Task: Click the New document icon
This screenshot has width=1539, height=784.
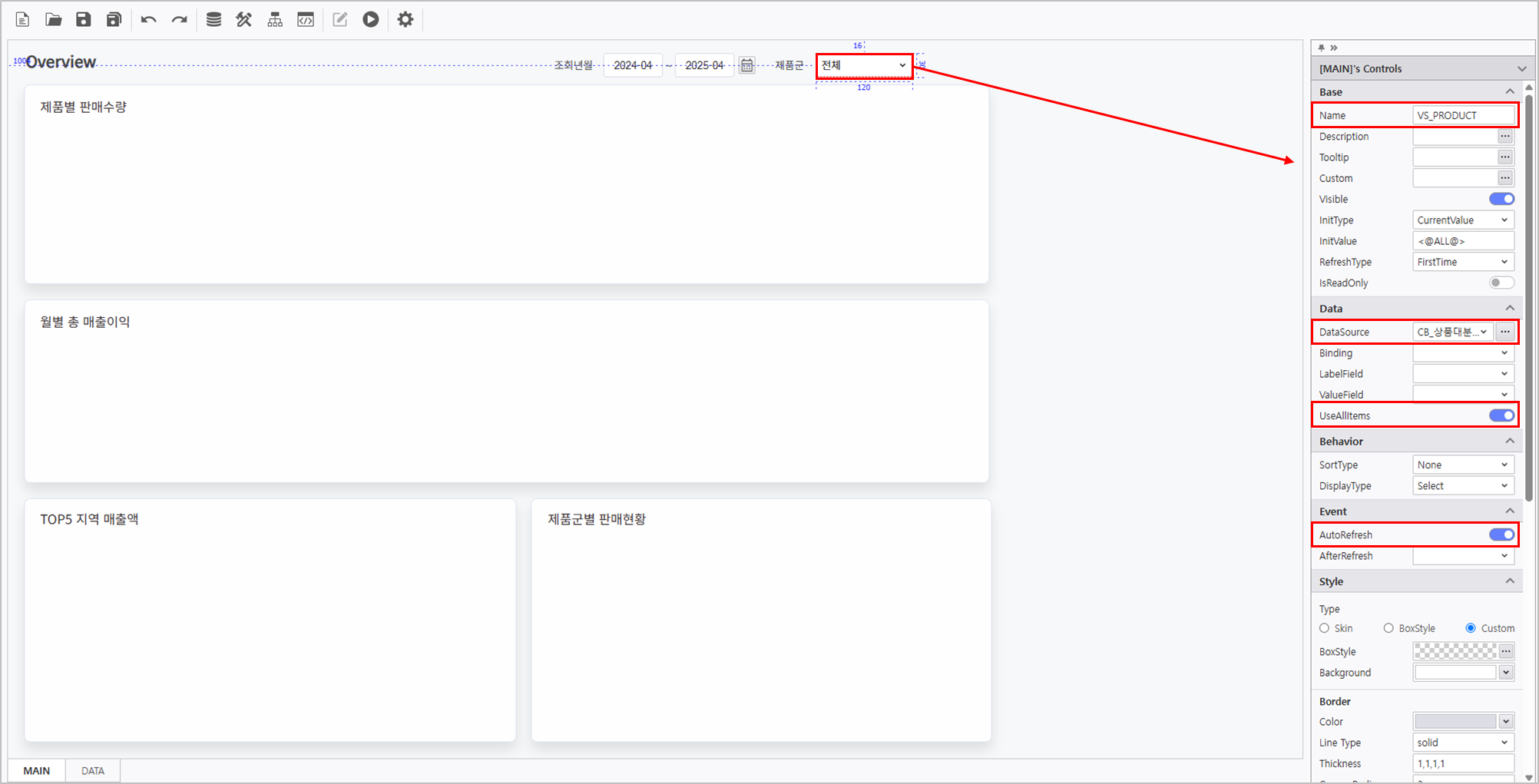Action: coord(22,20)
